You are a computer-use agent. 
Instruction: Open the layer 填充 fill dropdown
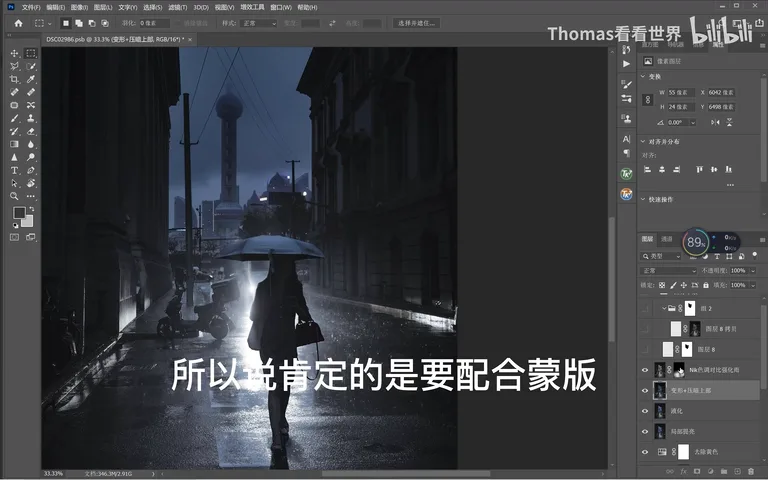(x=753, y=285)
